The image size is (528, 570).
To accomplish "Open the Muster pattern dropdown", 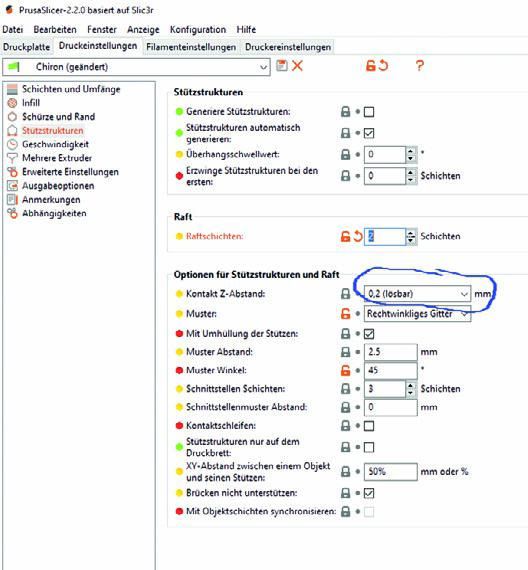I will pos(417,314).
